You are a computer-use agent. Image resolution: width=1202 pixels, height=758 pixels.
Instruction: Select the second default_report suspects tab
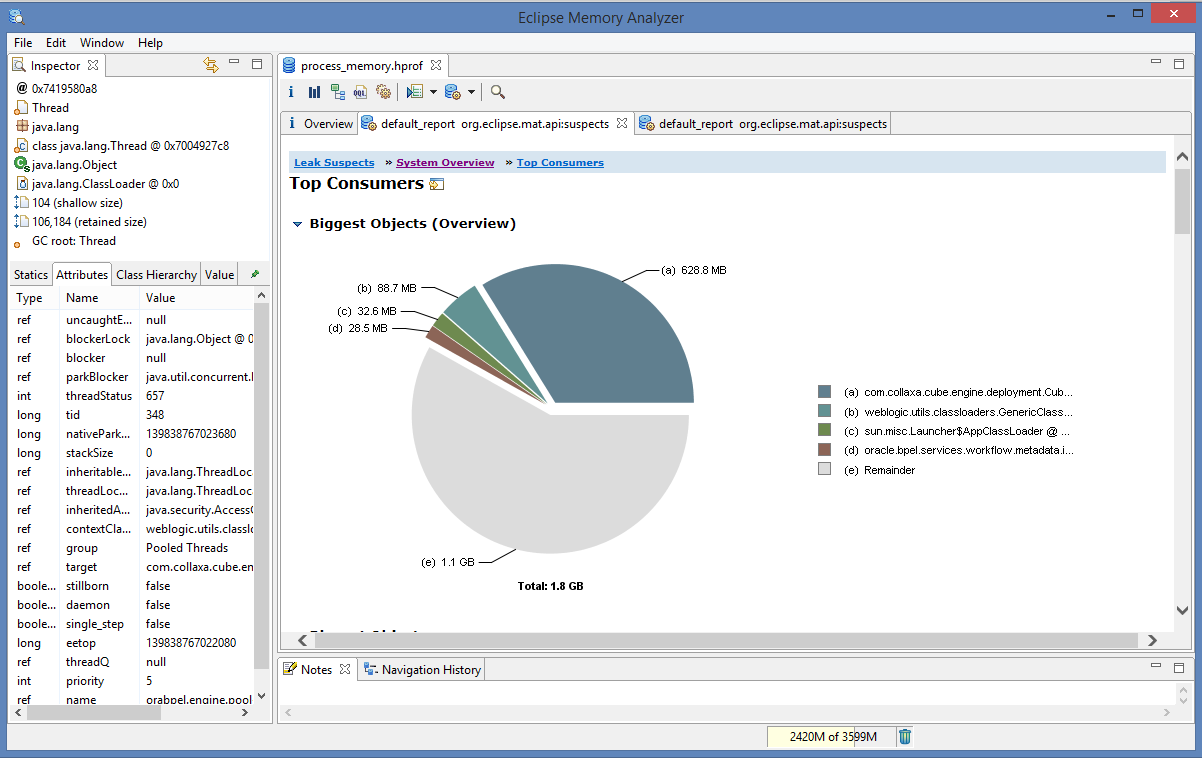(x=763, y=124)
